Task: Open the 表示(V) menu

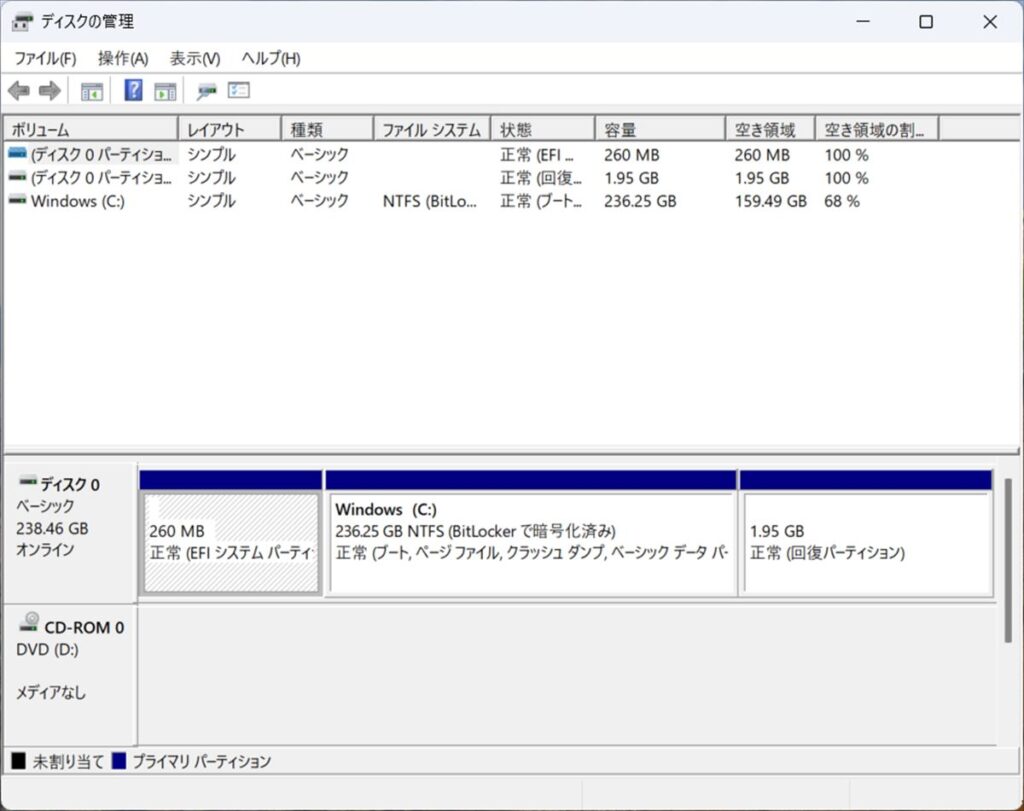Action: pos(195,59)
